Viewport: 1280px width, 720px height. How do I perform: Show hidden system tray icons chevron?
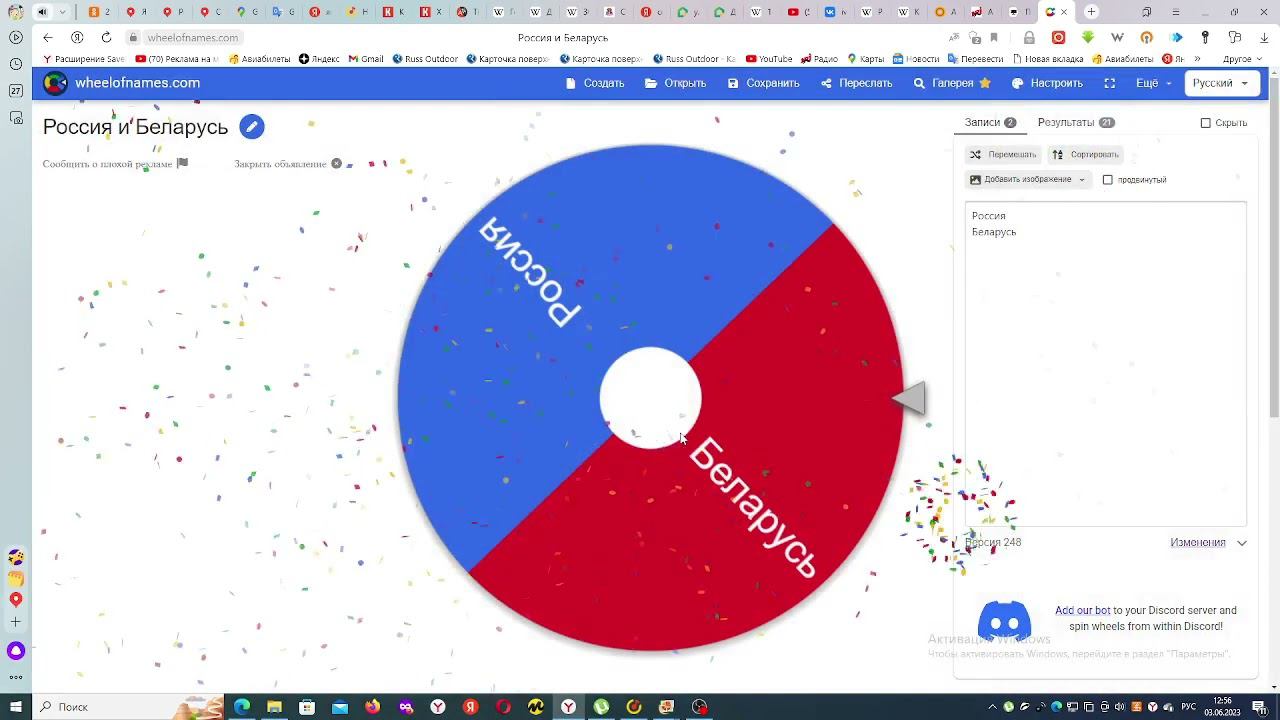(992, 707)
